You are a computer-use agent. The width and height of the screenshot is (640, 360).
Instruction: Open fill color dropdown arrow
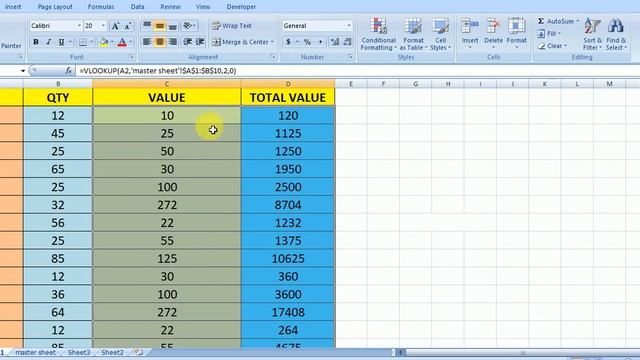[x=112, y=42]
